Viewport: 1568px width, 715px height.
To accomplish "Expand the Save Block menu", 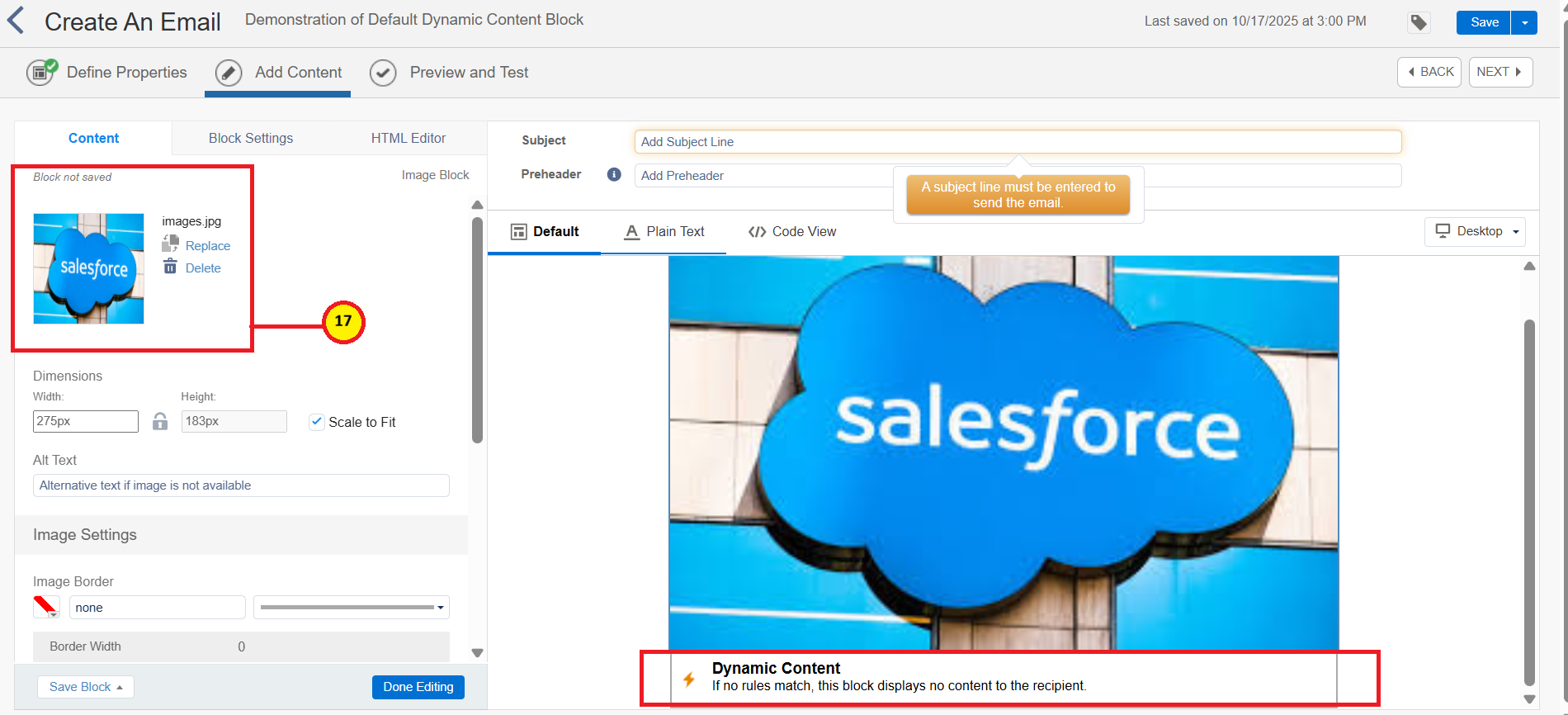I will pyautogui.click(x=86, y=687).
